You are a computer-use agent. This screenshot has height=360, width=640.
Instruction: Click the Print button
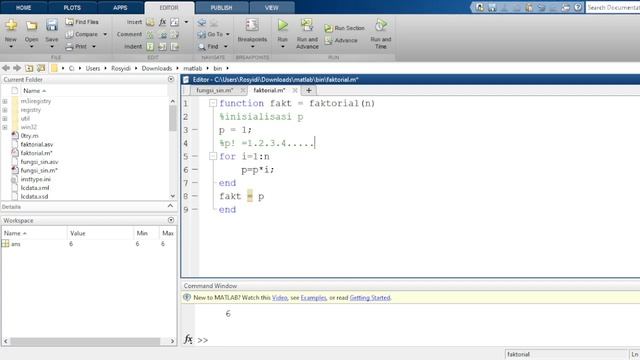click(76, 47)
